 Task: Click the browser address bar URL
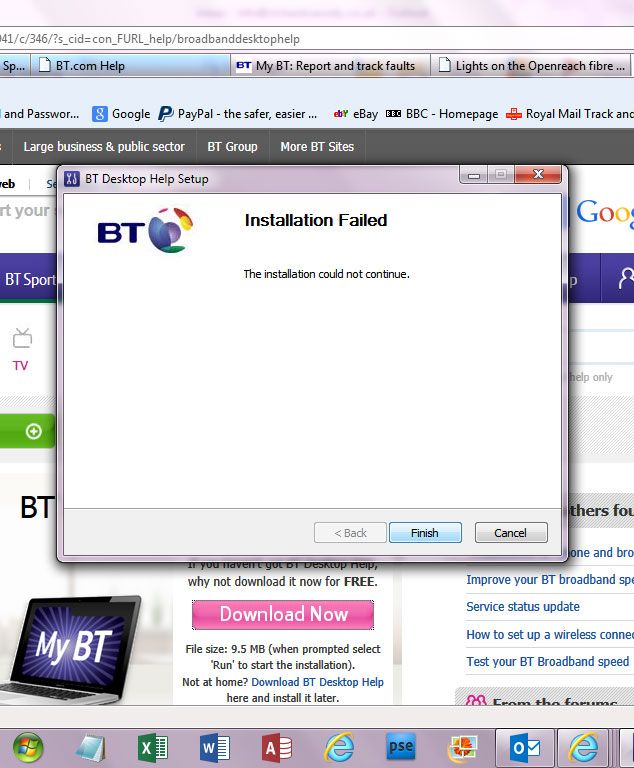click(149, 39)
